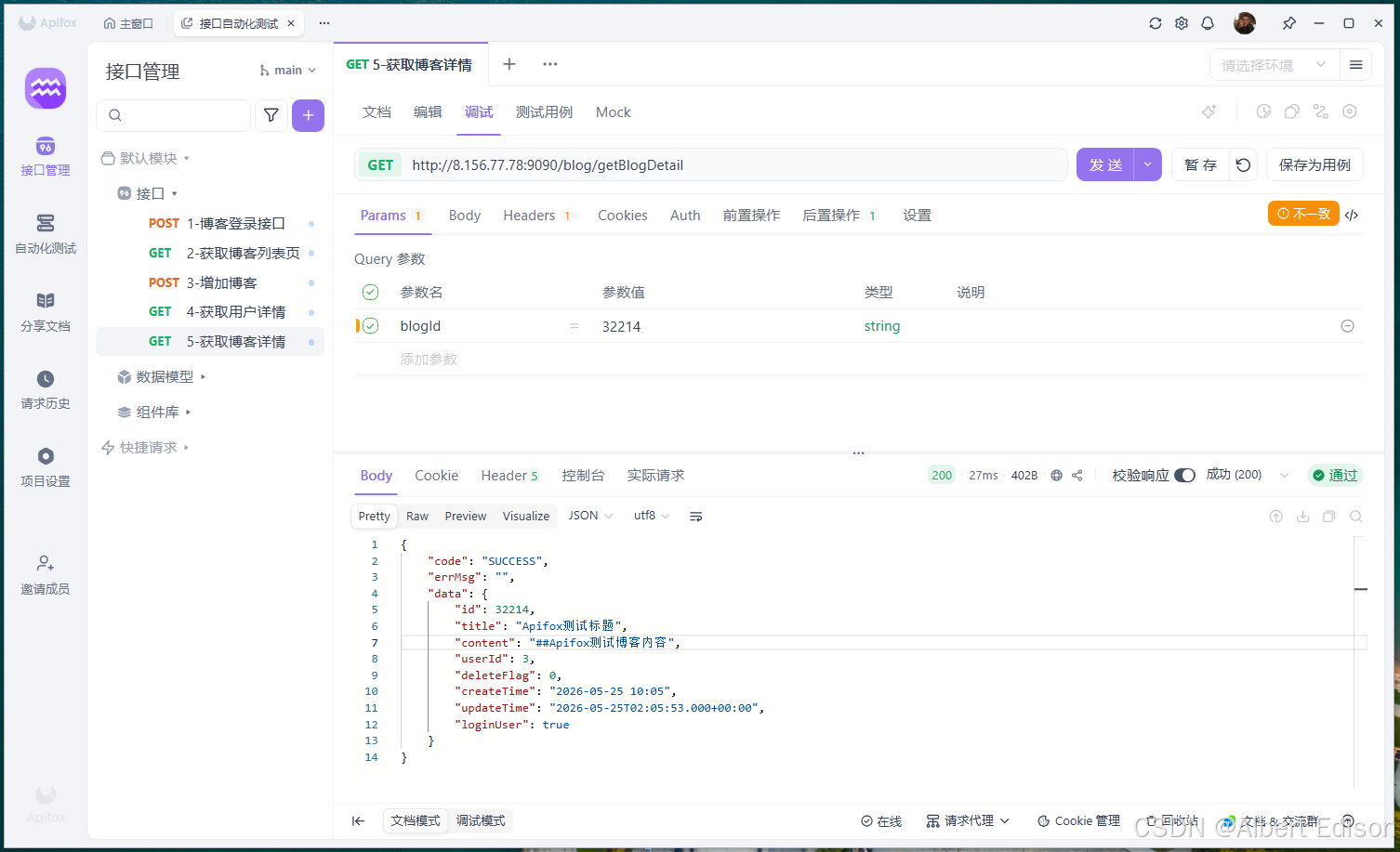Open the JSON format dropdown
Viewport: 1400px width, 852px height.
coord(591,516)
